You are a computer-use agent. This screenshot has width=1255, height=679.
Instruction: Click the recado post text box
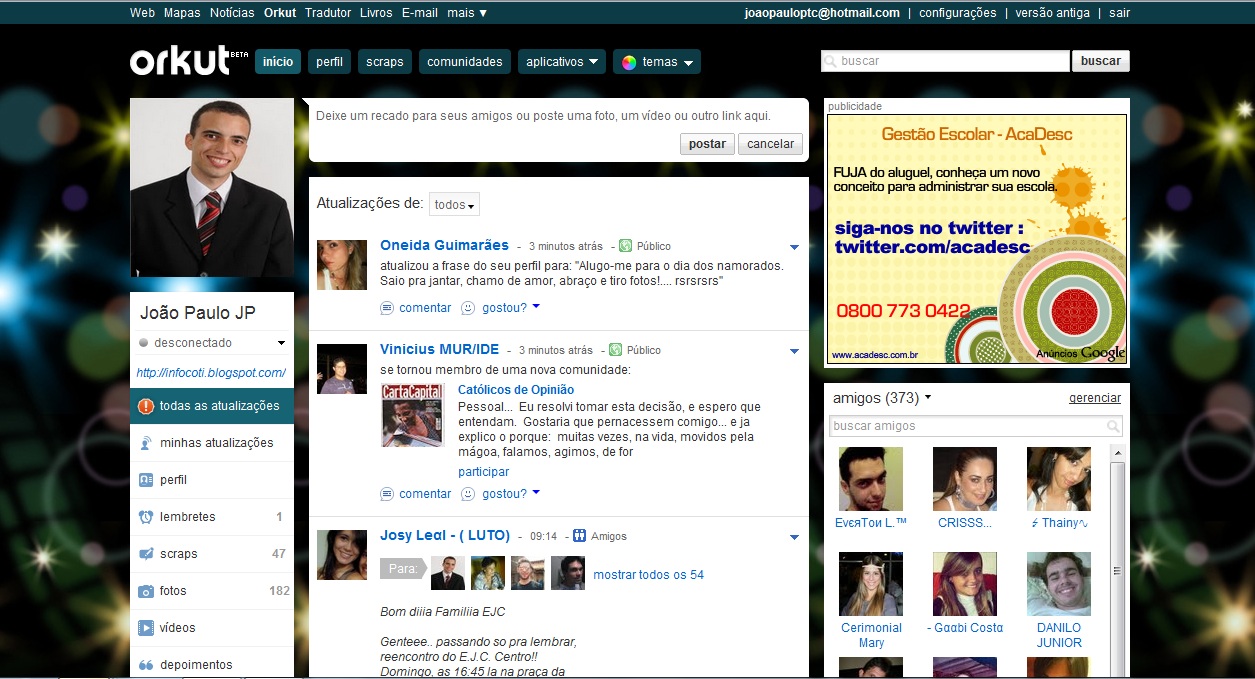(559, 116)
